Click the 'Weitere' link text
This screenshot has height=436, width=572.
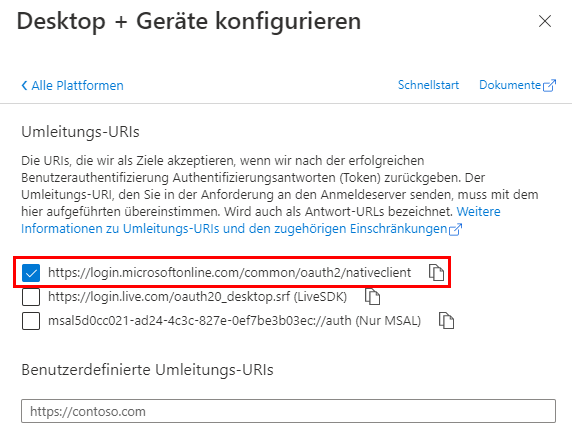pyautogui.click(x=479, y=211)
